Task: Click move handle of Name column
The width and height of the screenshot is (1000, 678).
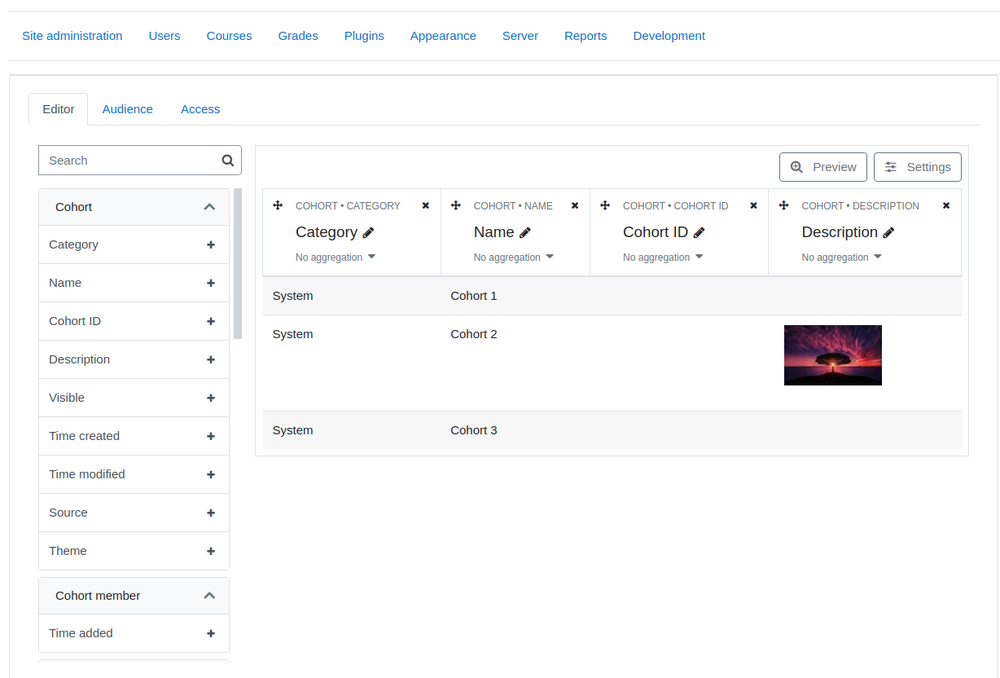Action: point(455,205)
